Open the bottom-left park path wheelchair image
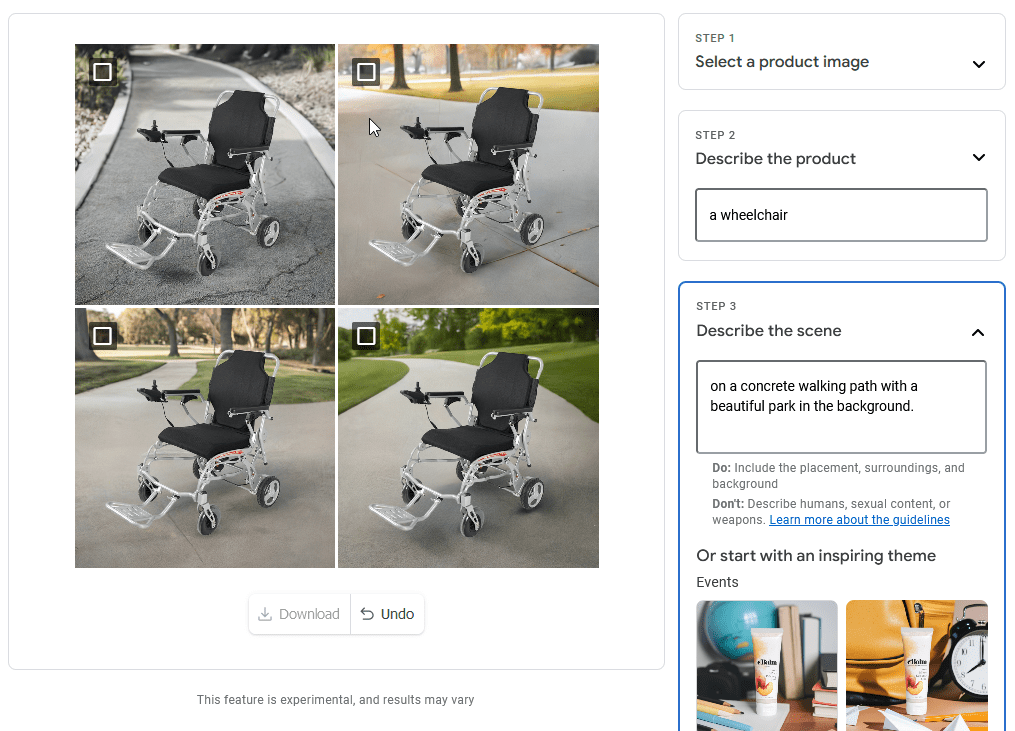Image resolution: width=1015 pixels, height=731 pixels. tap(205, 438)
